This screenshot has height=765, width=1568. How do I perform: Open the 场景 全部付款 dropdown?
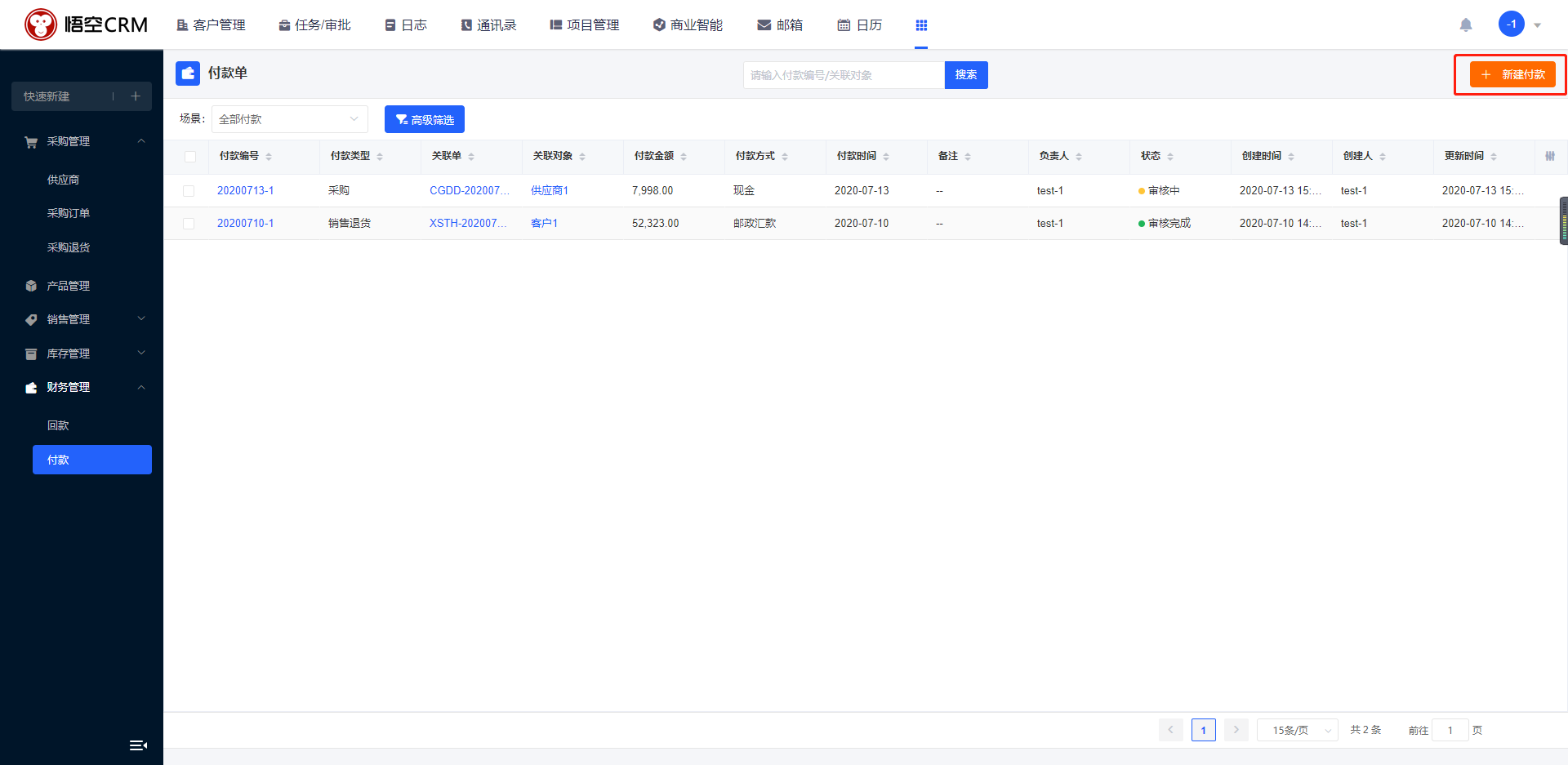(x=290, y=119)
